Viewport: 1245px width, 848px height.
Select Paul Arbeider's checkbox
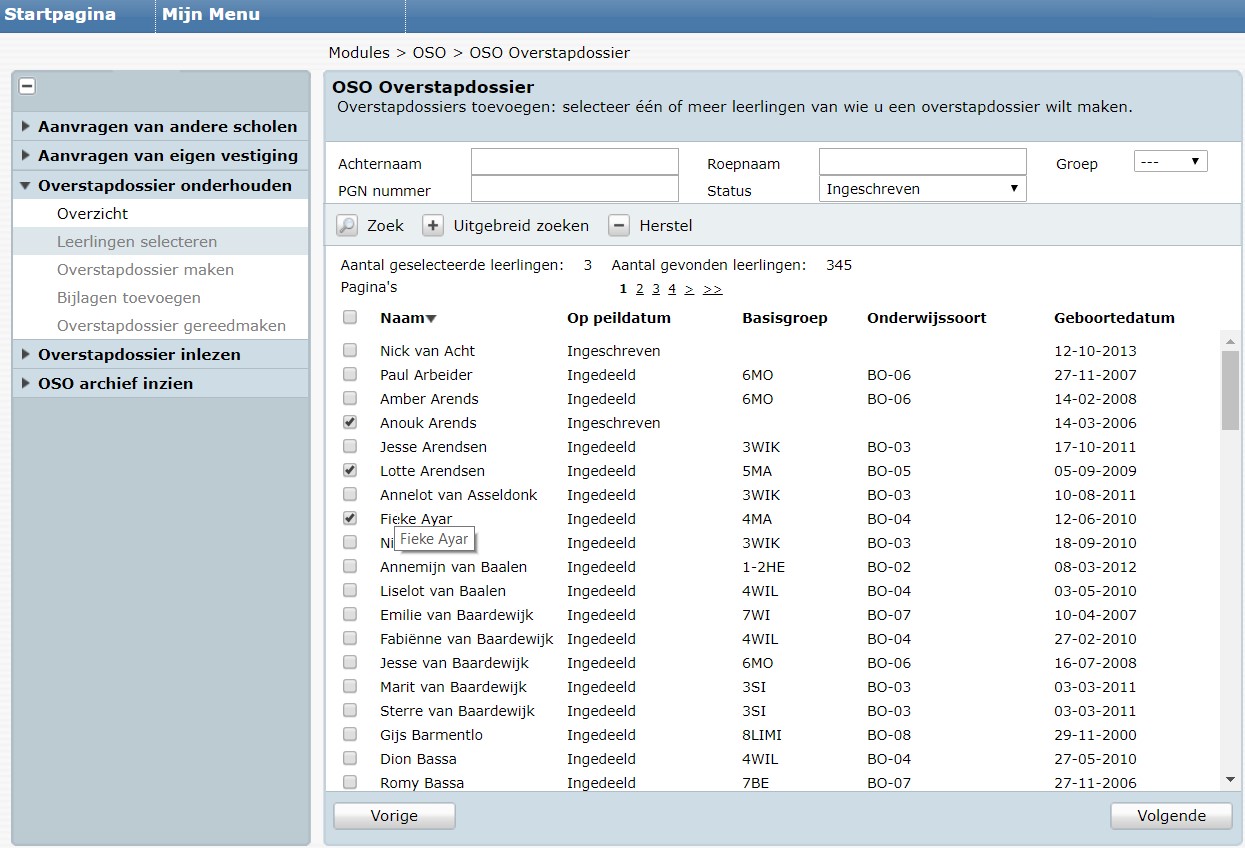[350, 374]
